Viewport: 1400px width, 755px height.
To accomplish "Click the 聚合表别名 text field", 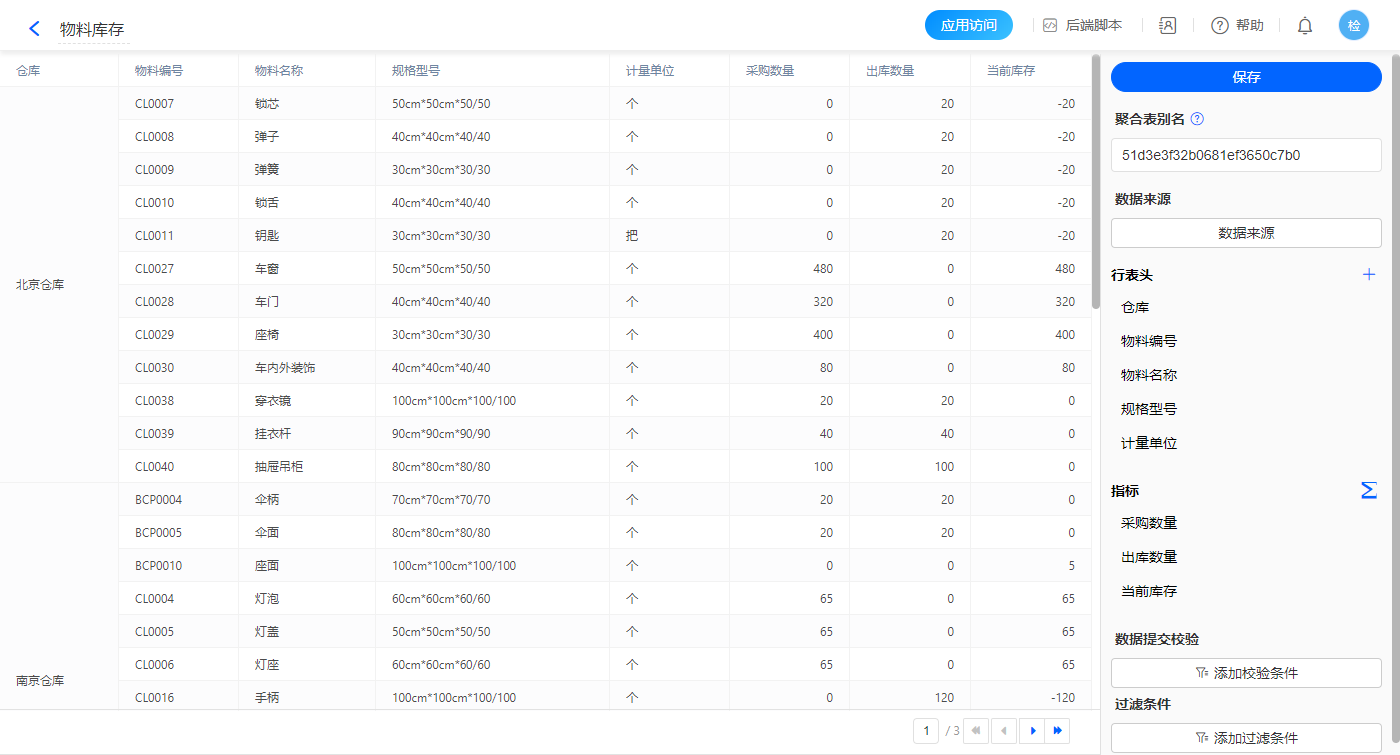I will point(1246,155).
